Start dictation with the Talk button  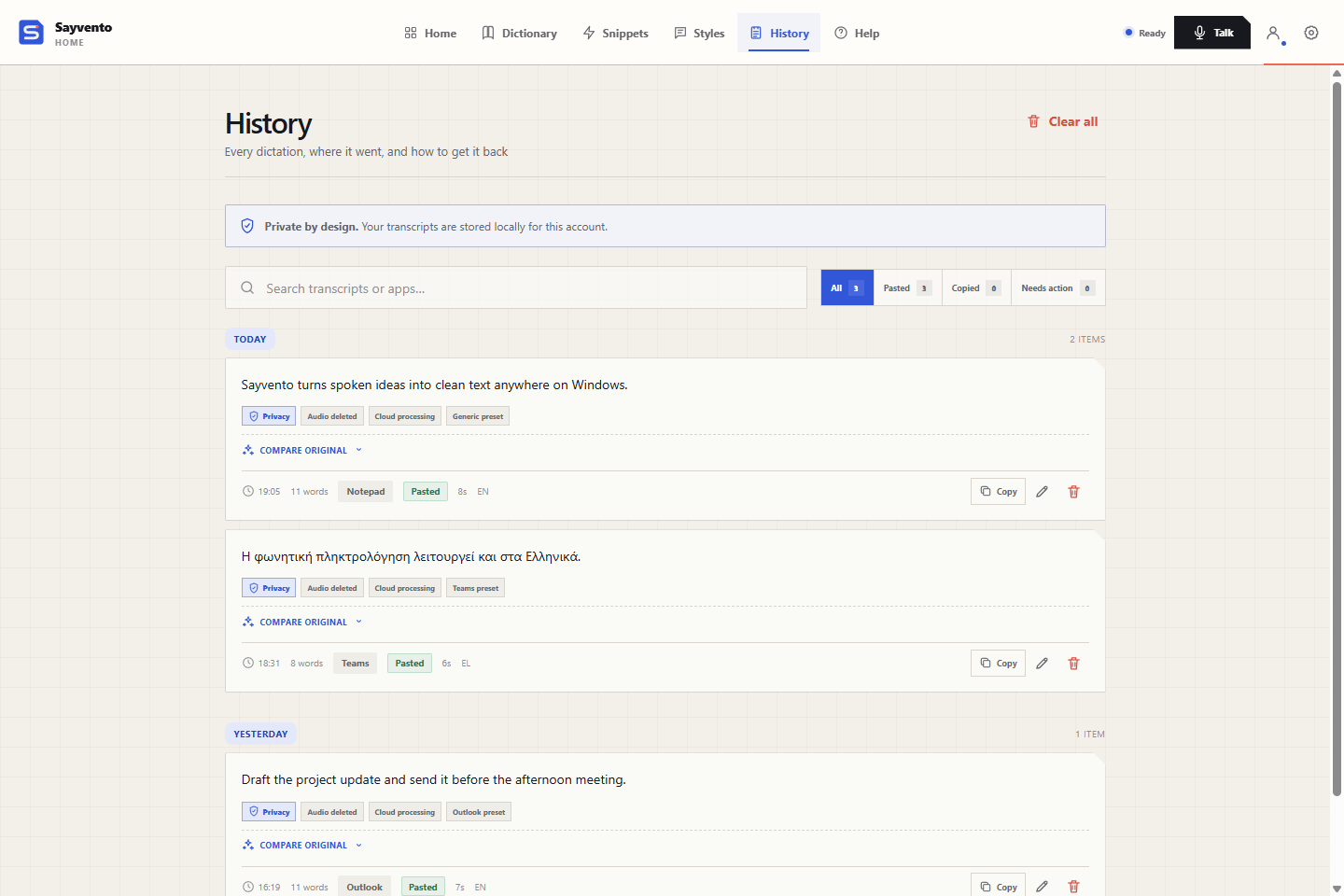(1211, 33)
